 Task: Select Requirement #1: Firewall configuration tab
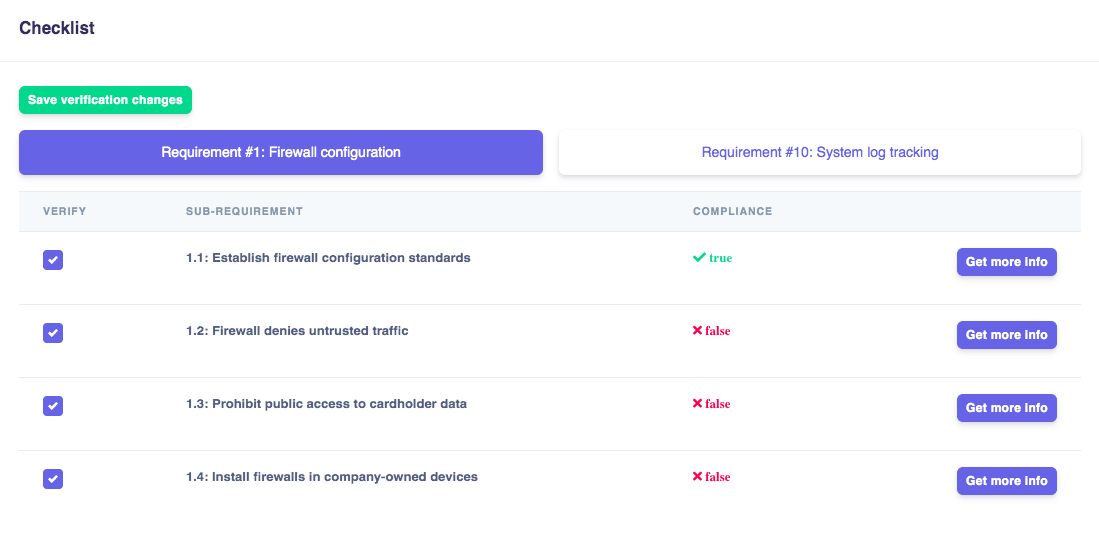281,153
